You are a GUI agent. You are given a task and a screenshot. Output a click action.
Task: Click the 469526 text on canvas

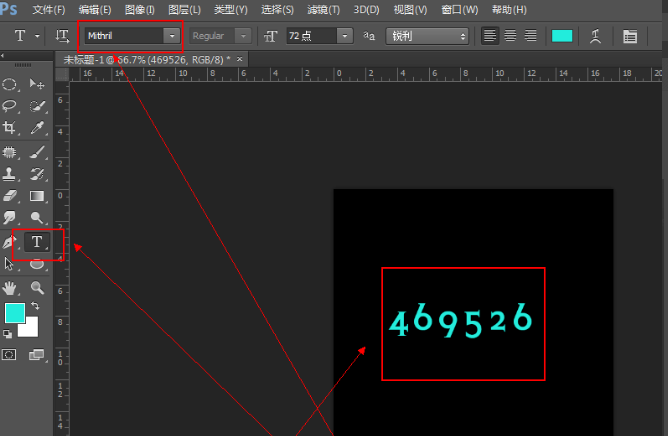(461, 321)
